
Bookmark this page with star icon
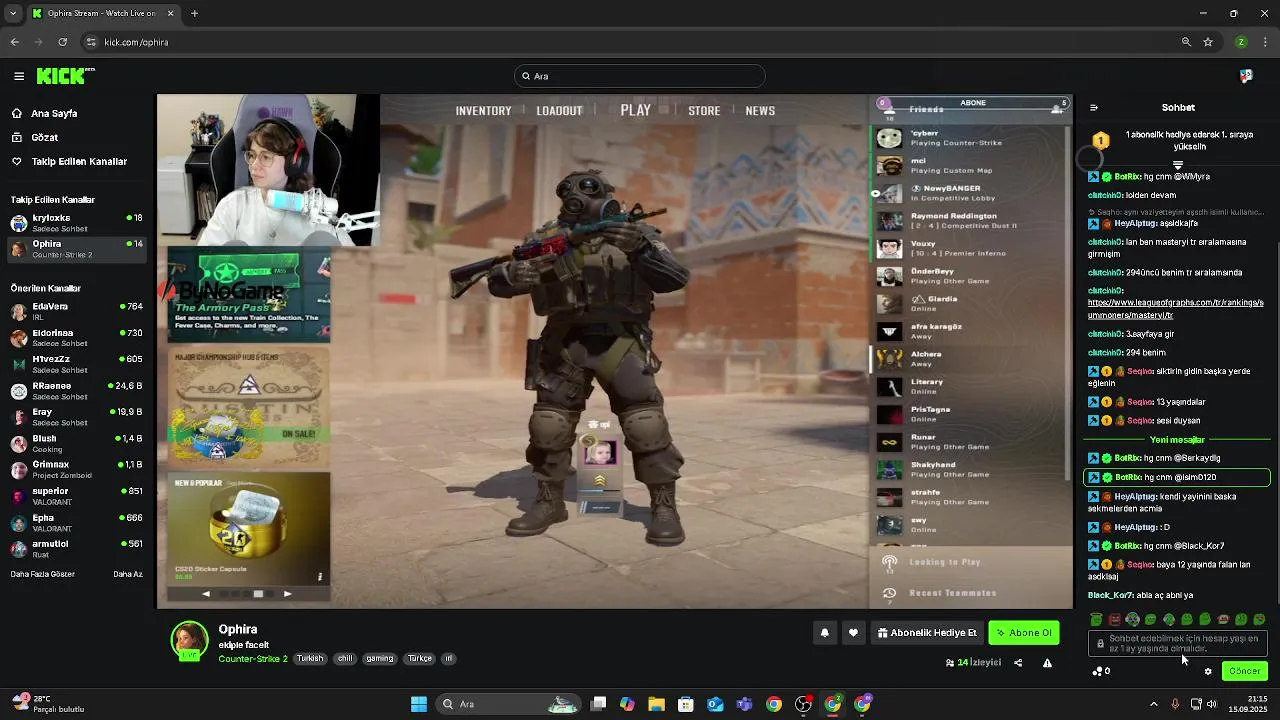pos(1208,42)
